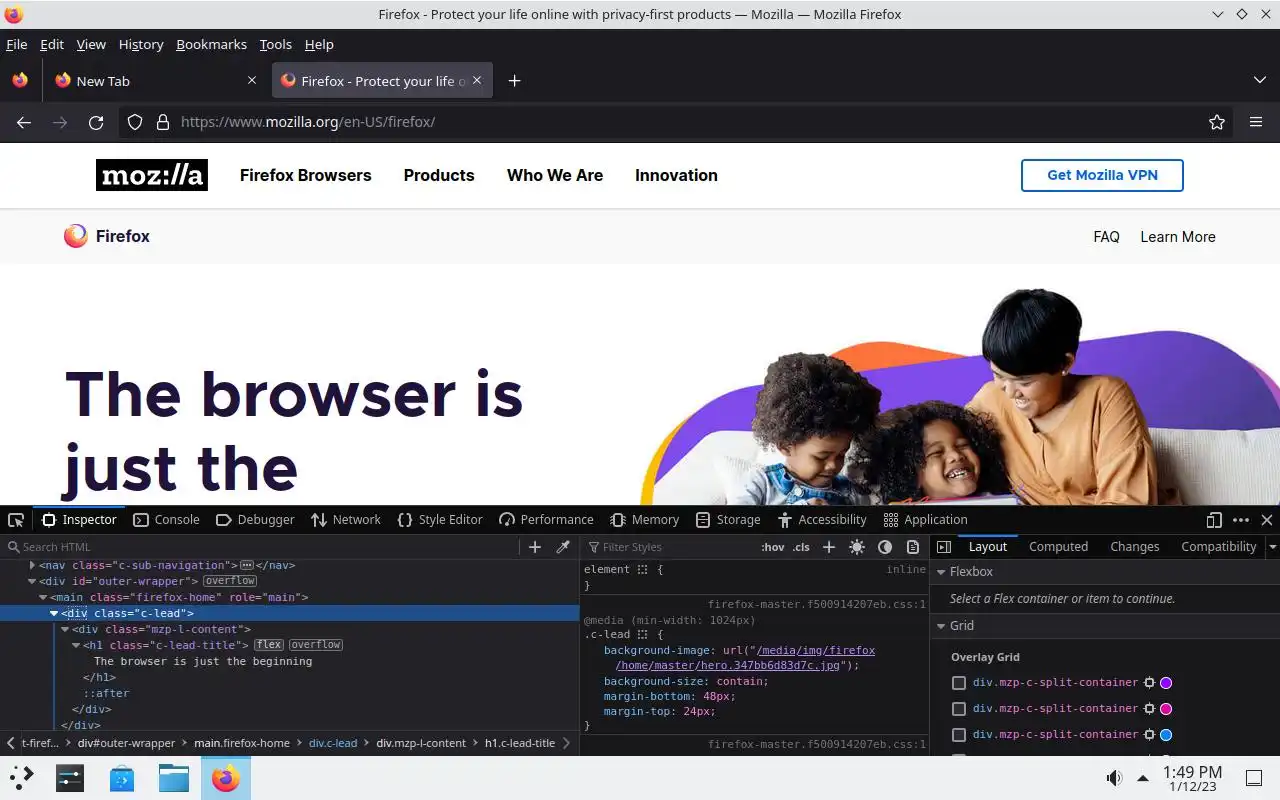Open the Firefox Browsers navigation item
The height and width of the screenshot is (800, 1280).
[x=305, y=175]
